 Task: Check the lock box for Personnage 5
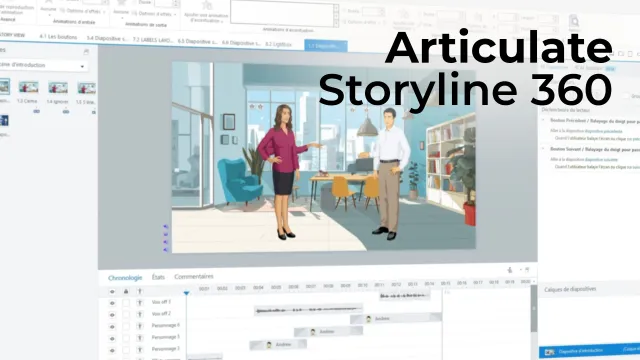point(126,338)
